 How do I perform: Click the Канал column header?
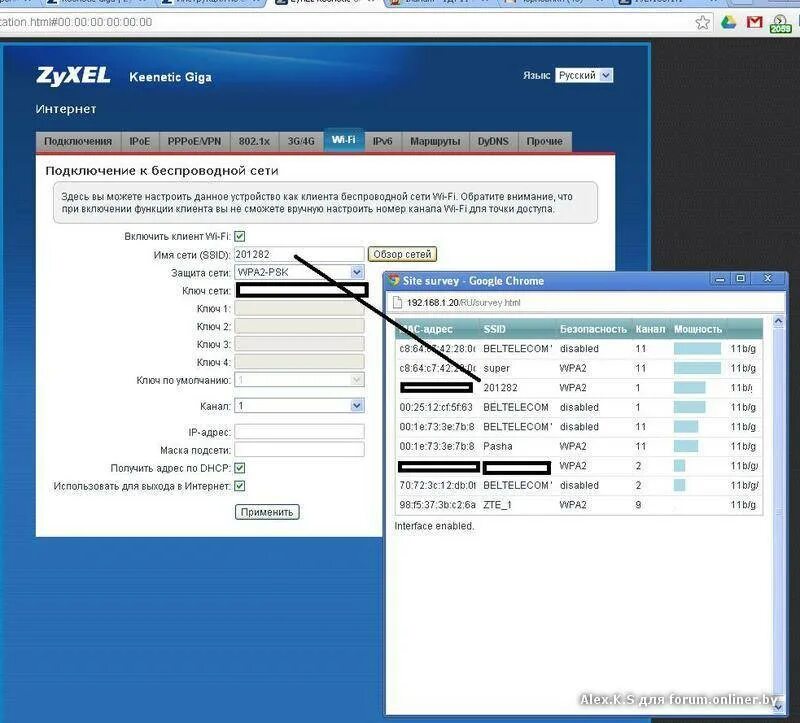651,330
